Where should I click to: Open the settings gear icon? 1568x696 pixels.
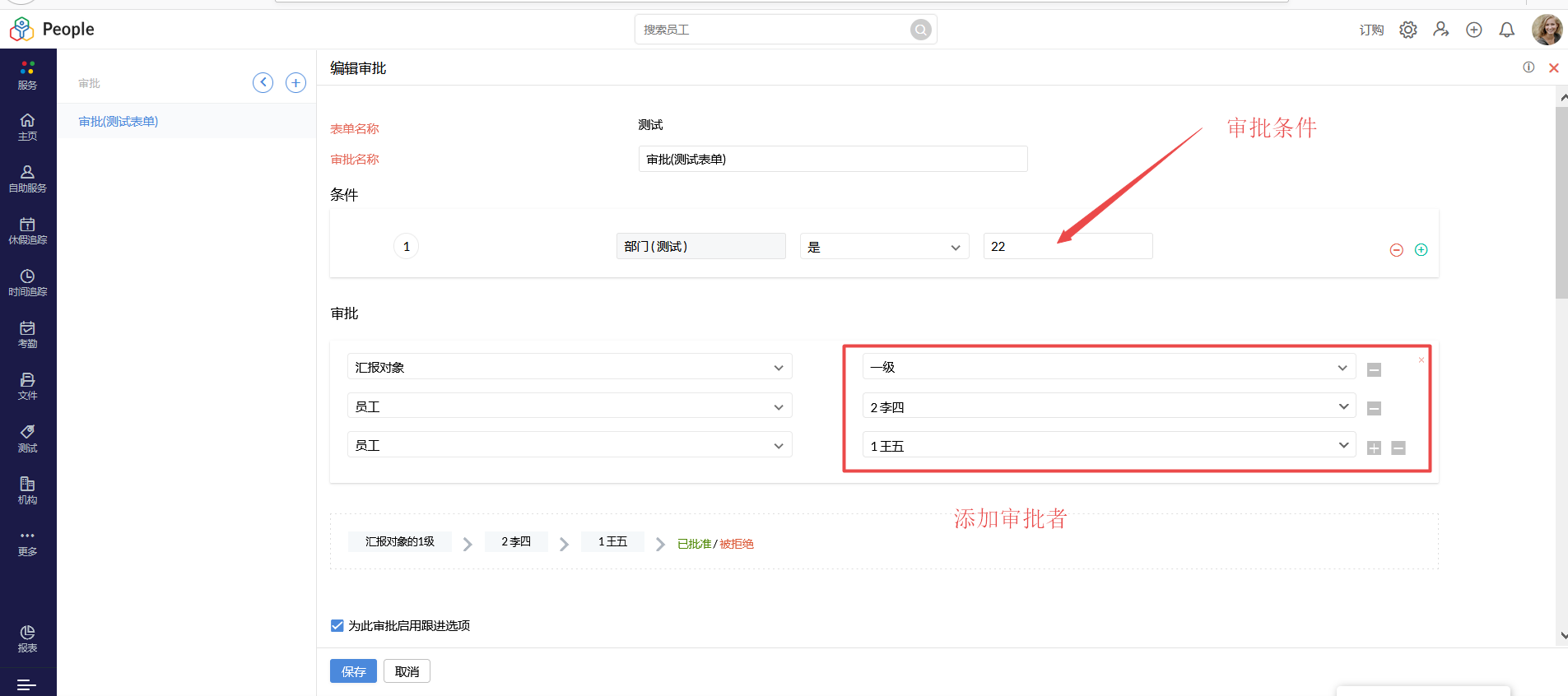pos(1407,30)
